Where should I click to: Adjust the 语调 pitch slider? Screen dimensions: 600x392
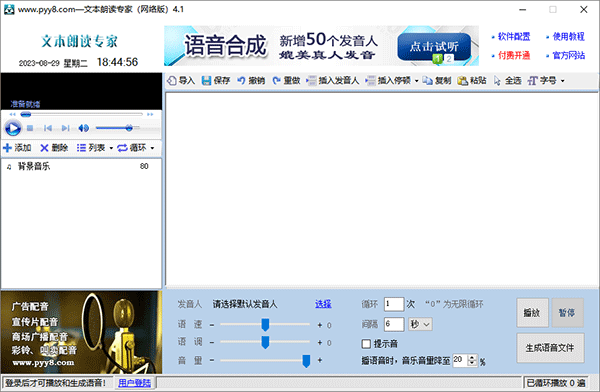[265, 342]
